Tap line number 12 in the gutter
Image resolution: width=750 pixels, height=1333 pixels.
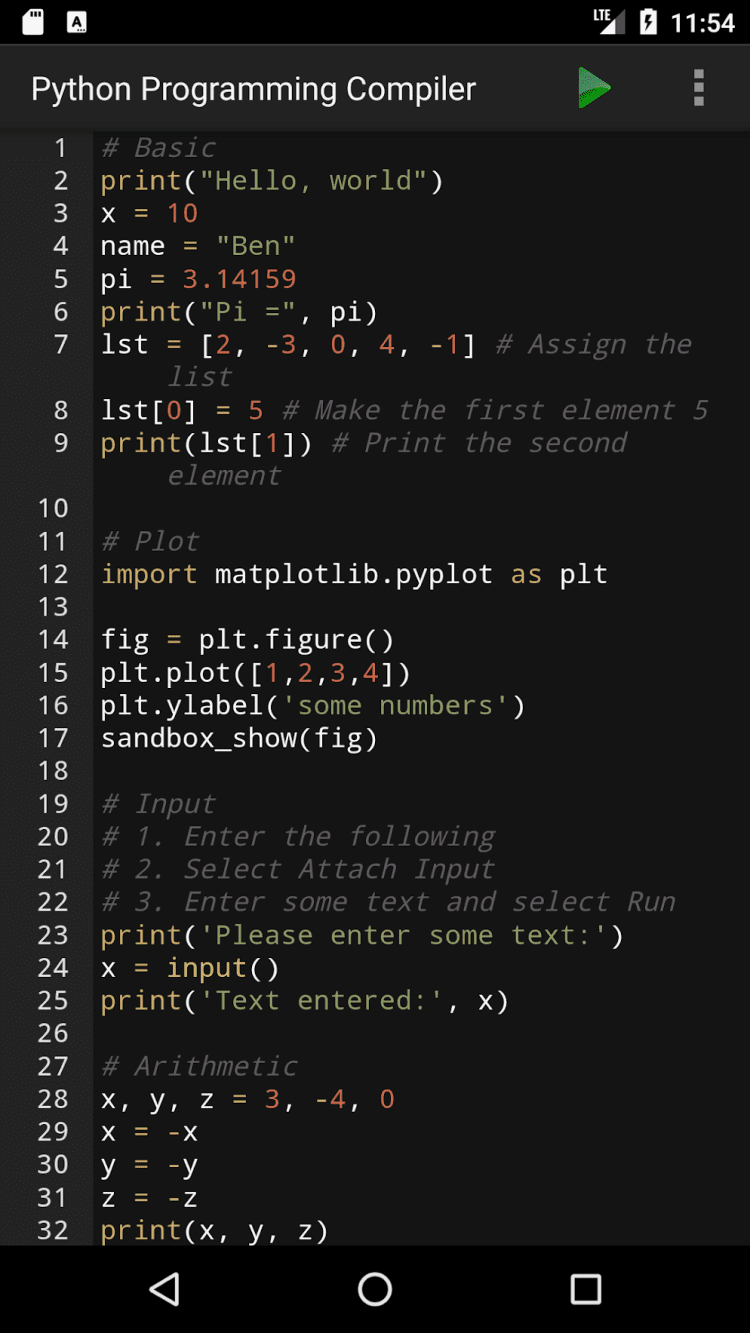pyautogui.click(x=53, y=574)
